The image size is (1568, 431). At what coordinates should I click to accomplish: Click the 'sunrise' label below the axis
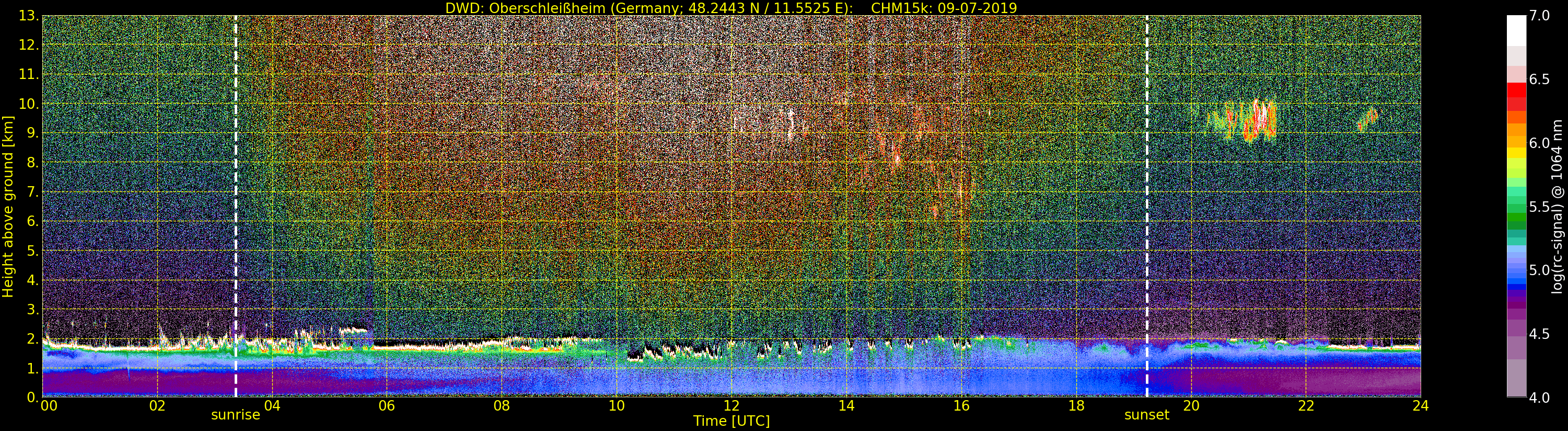(x=236, y=415)
